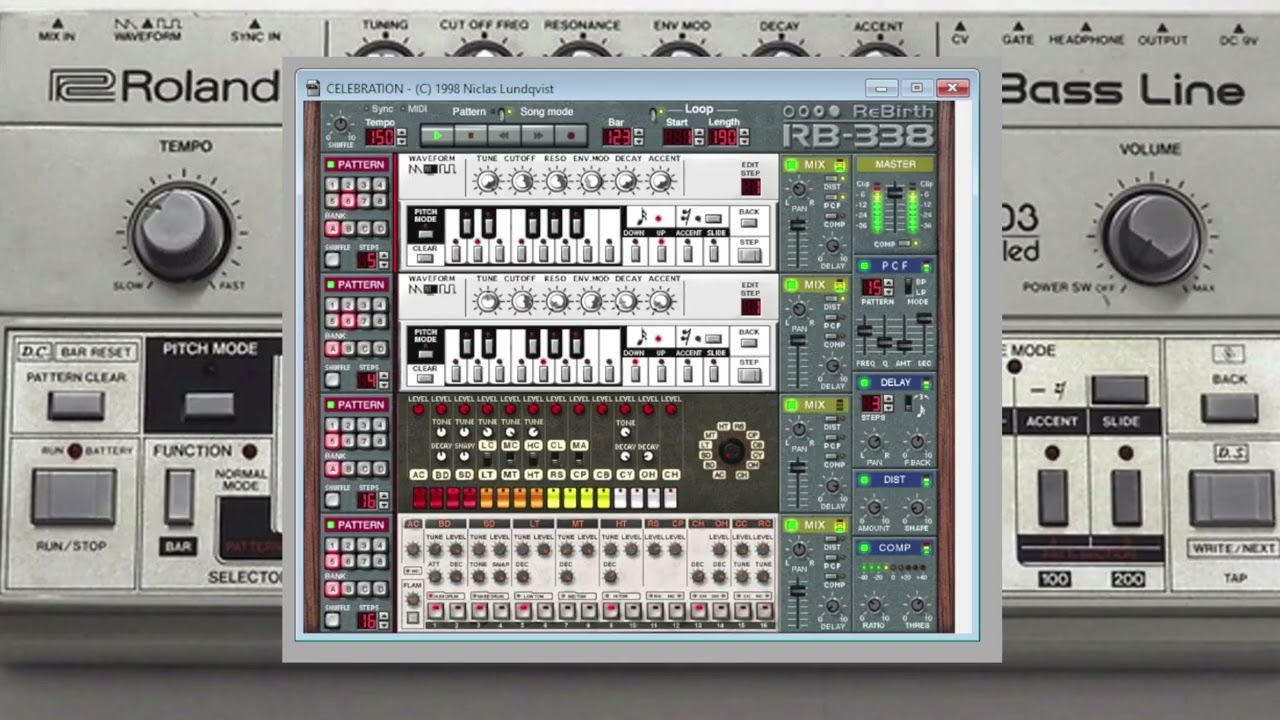Image resolution: width=1280 pixels, height=720 pixels.
Task: Click the PCF Pattern number stepper arrows
Action: coord(886,288)
